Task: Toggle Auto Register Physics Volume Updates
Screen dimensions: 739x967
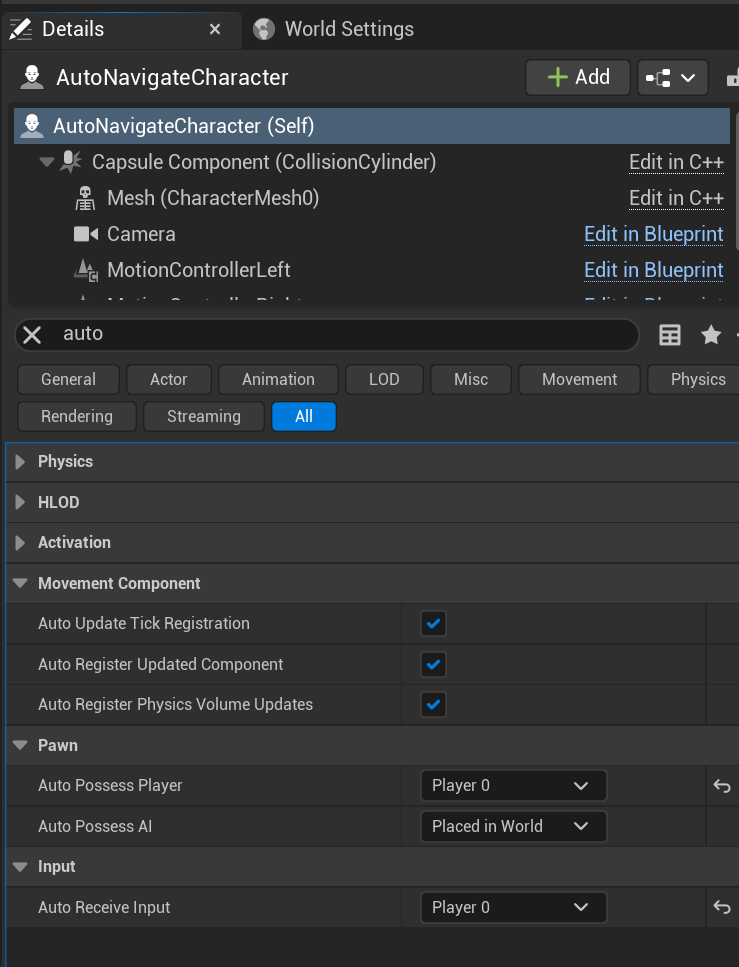Action: click(433, 705)
